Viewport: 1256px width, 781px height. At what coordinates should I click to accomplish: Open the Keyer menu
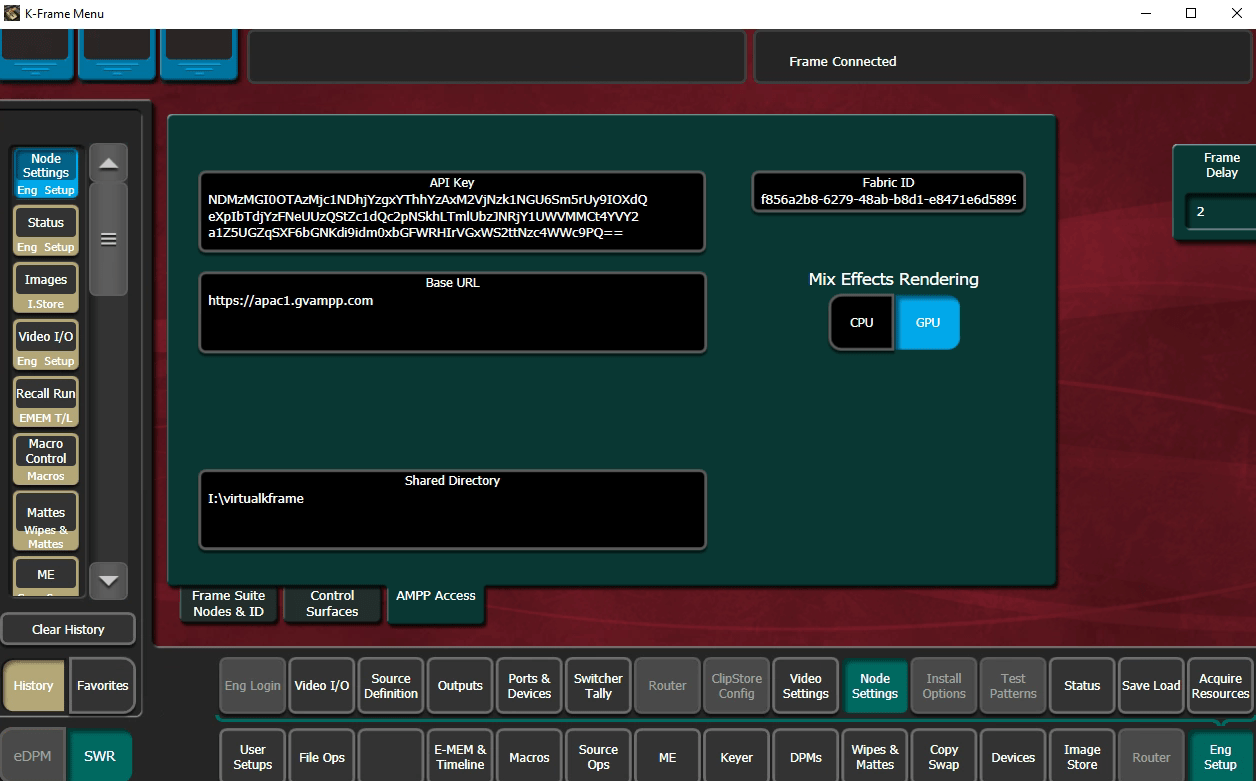coord(737,757)
